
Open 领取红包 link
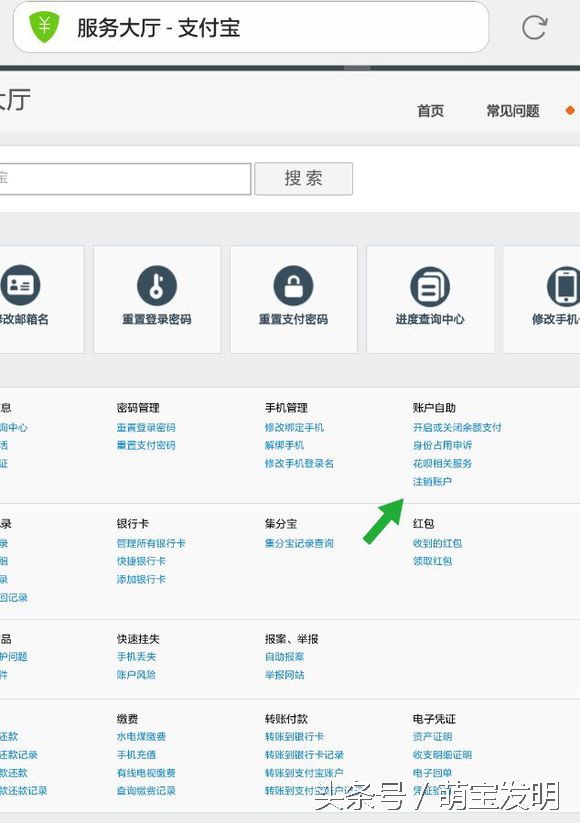point(432,561)
